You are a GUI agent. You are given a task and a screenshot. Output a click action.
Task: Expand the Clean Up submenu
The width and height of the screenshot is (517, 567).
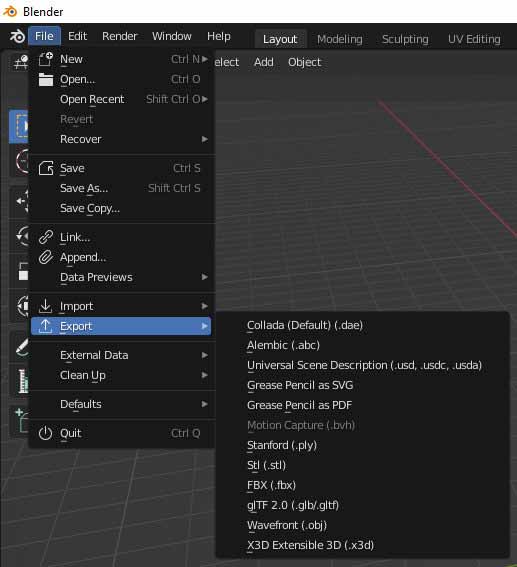coord(121,375)
